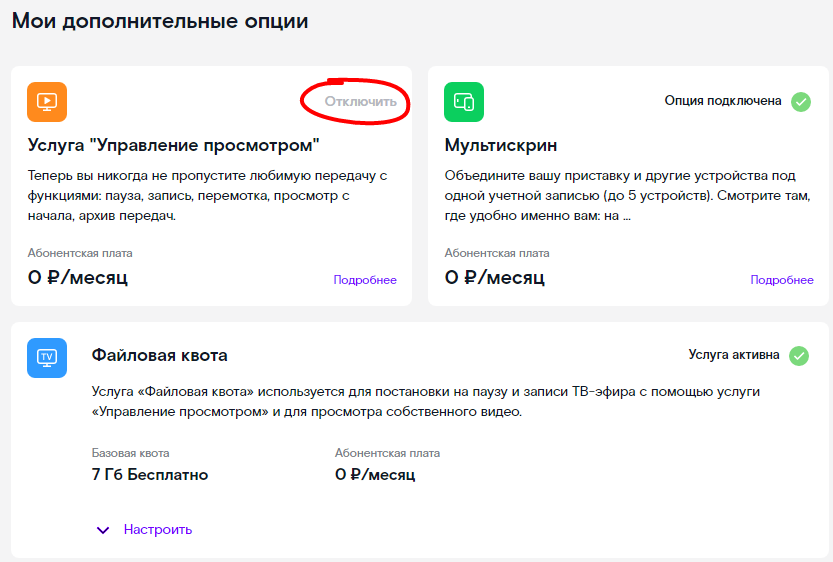Click green checkmark next to Опция подключена
Screen dimensions: 833x562
click(x=801, y=101)
